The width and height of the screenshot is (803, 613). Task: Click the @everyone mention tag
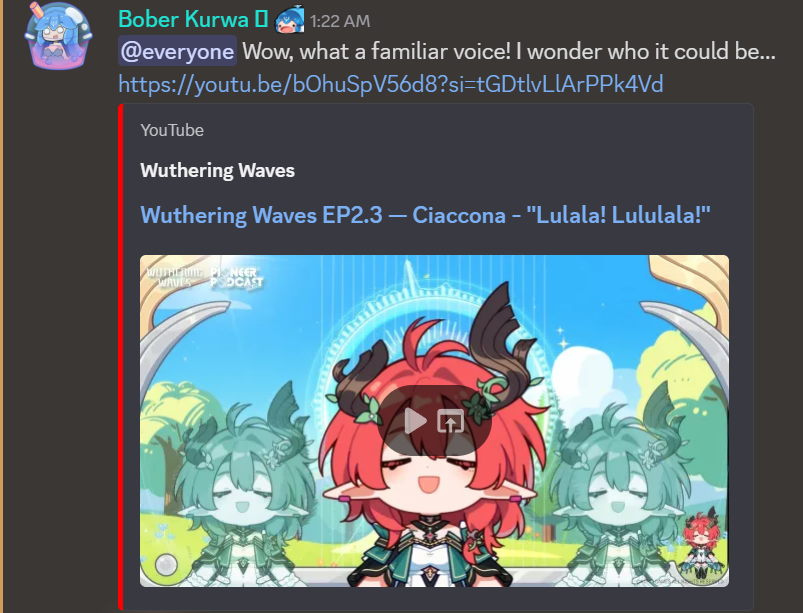[x=177, y=51]
